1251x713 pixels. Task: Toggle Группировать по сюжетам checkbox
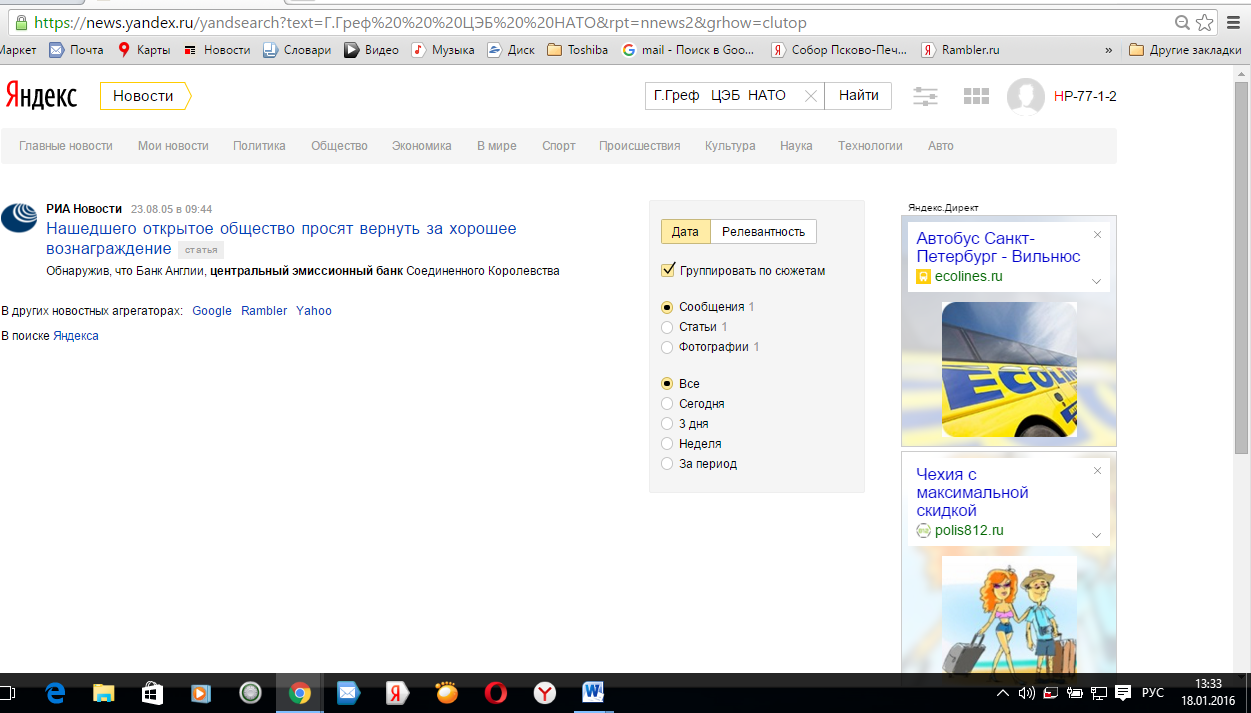click(x=668, y=270)
